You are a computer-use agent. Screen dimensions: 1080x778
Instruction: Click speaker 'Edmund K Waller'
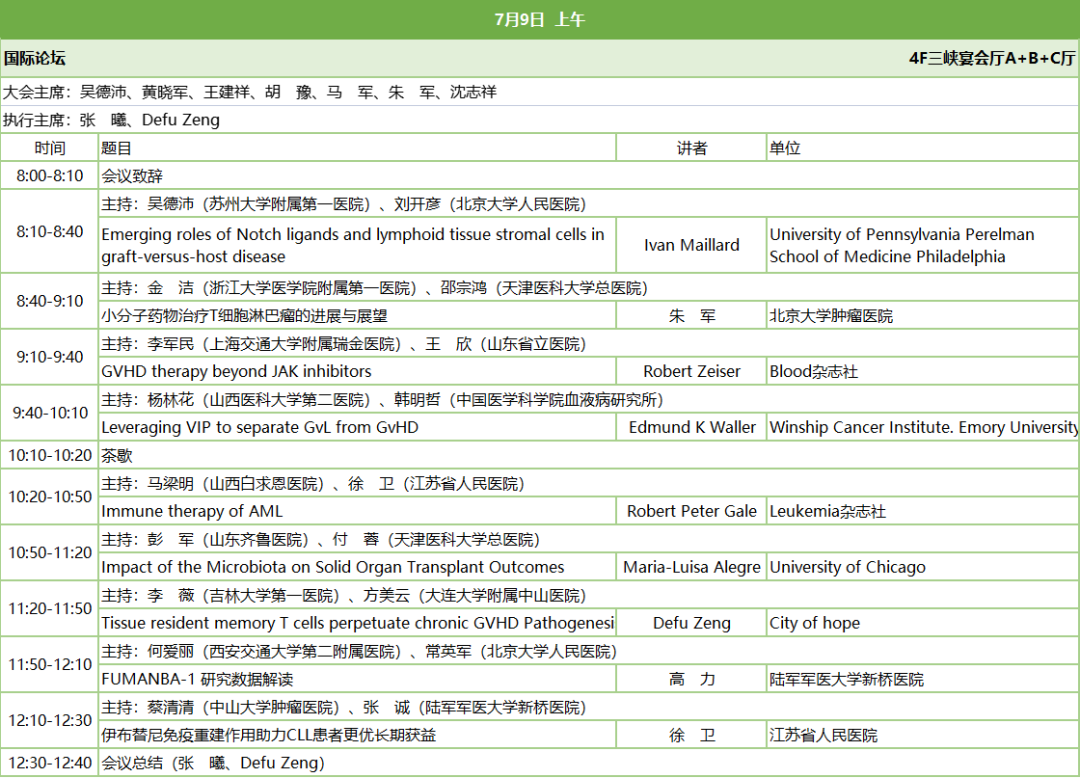[x=692, y=427]
